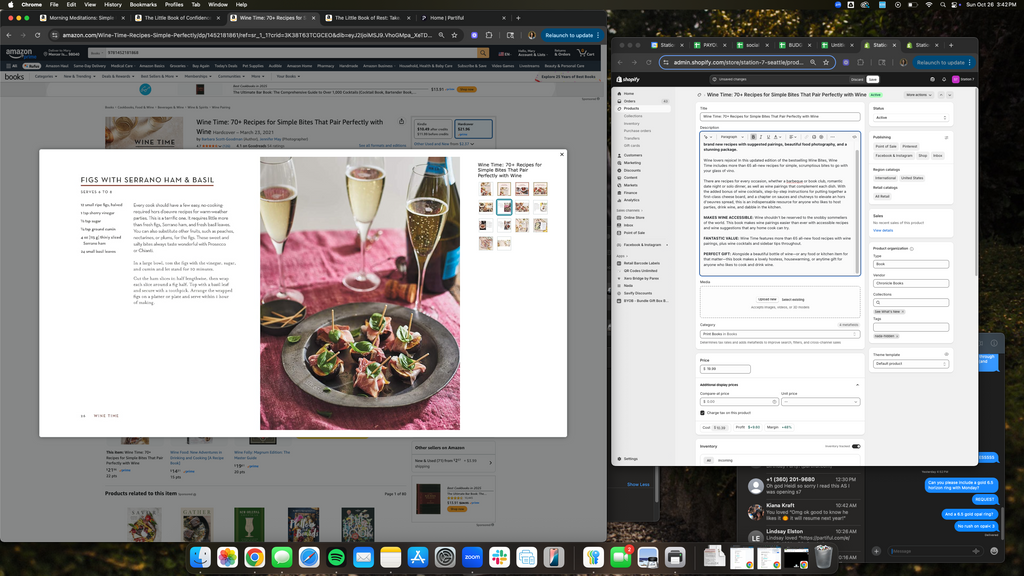
Task: Close the Amazon image preview popup
Action: [x=561, y=154]
